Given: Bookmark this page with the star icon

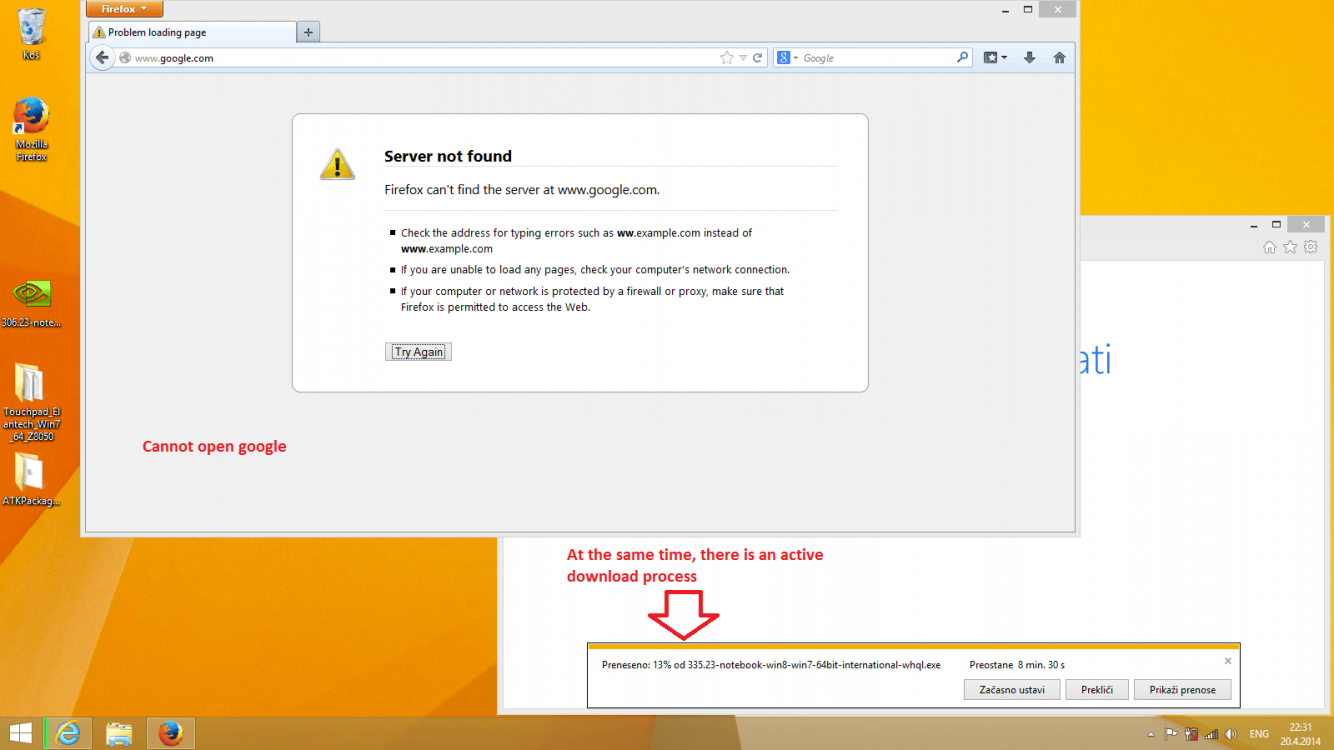Looking at the screenshot, I should click(x=727, y=58).
